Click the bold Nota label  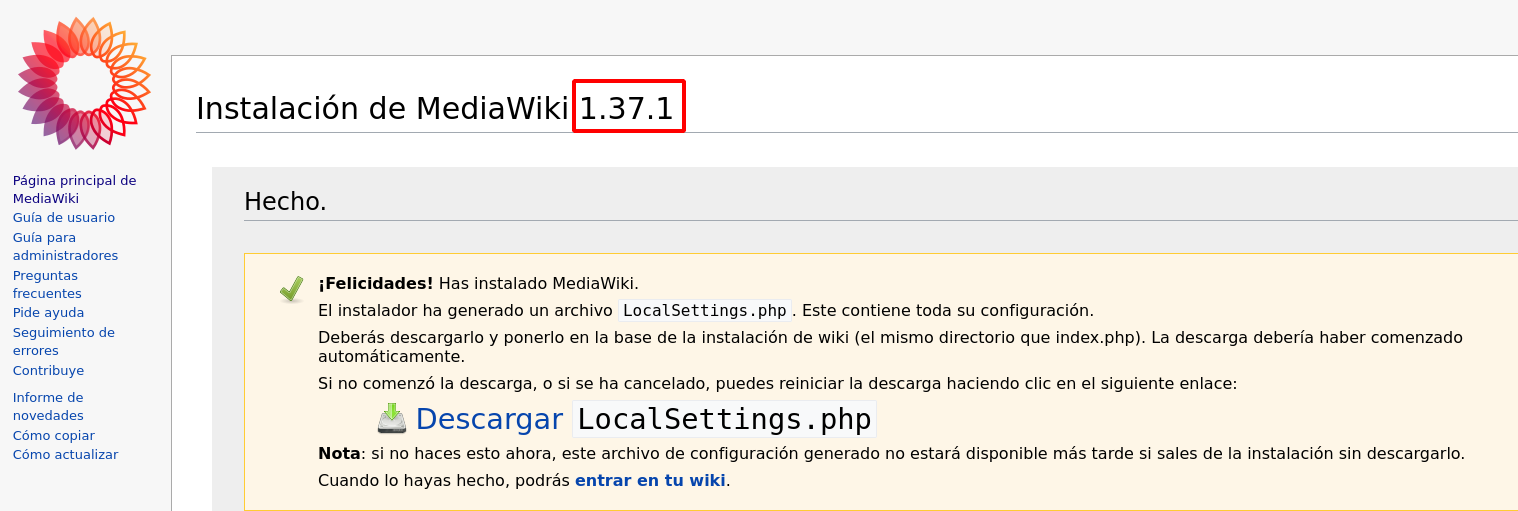[339, 453]
